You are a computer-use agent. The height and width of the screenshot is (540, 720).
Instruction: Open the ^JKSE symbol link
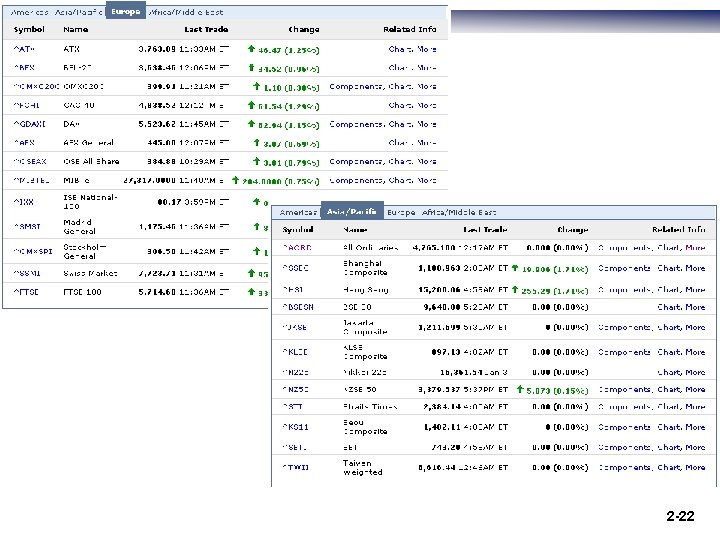(294, 327)
